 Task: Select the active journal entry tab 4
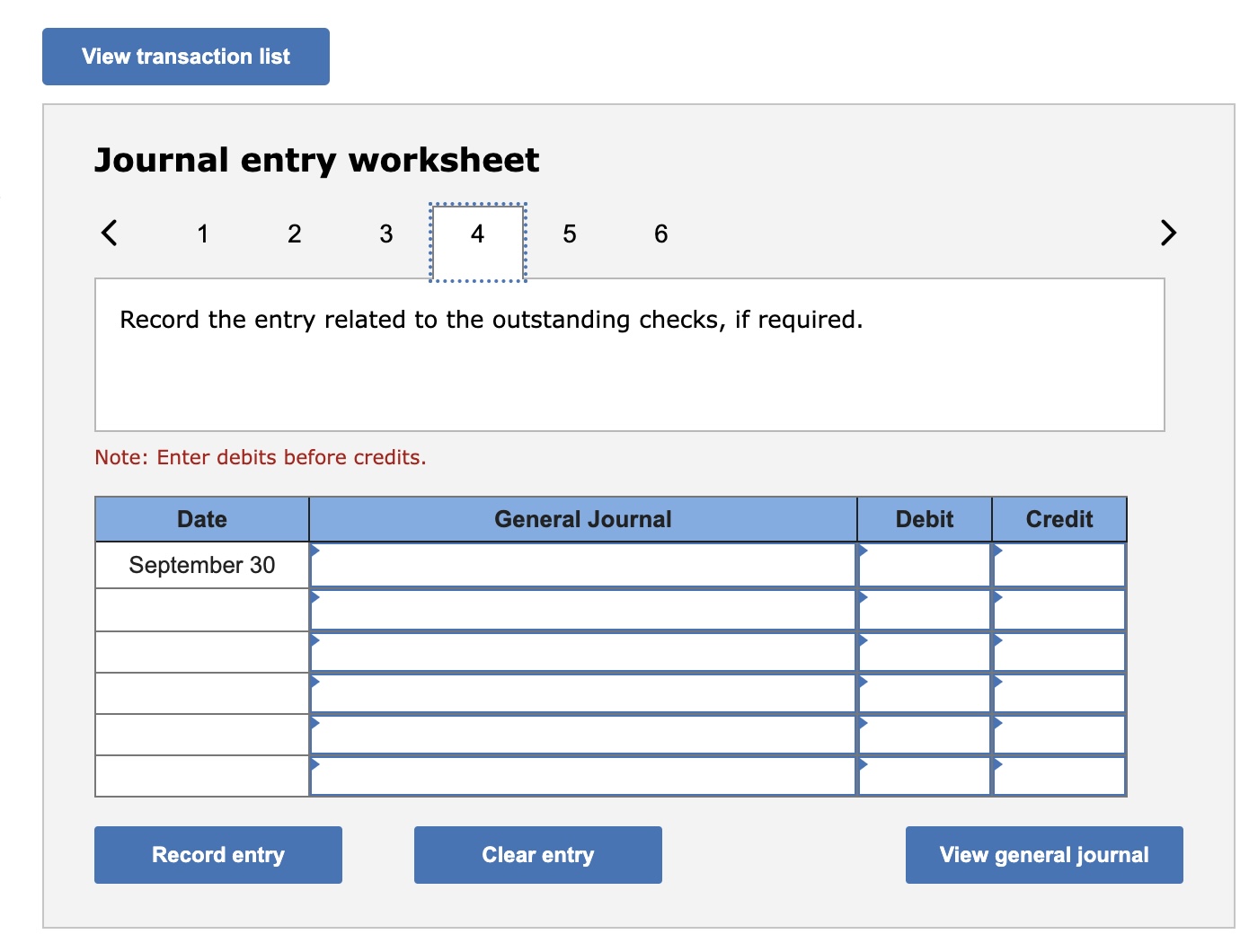pyautogui.click(x=478, y=242)
